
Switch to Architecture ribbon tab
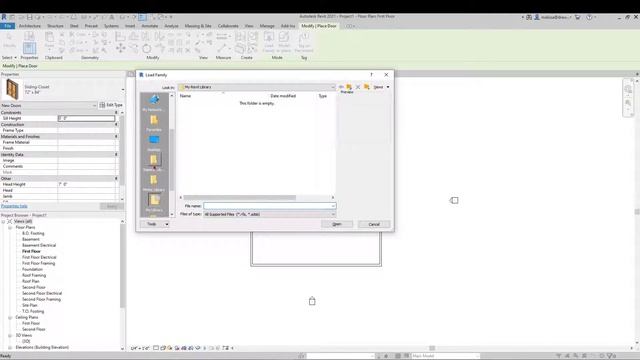(x=30, y=26)
